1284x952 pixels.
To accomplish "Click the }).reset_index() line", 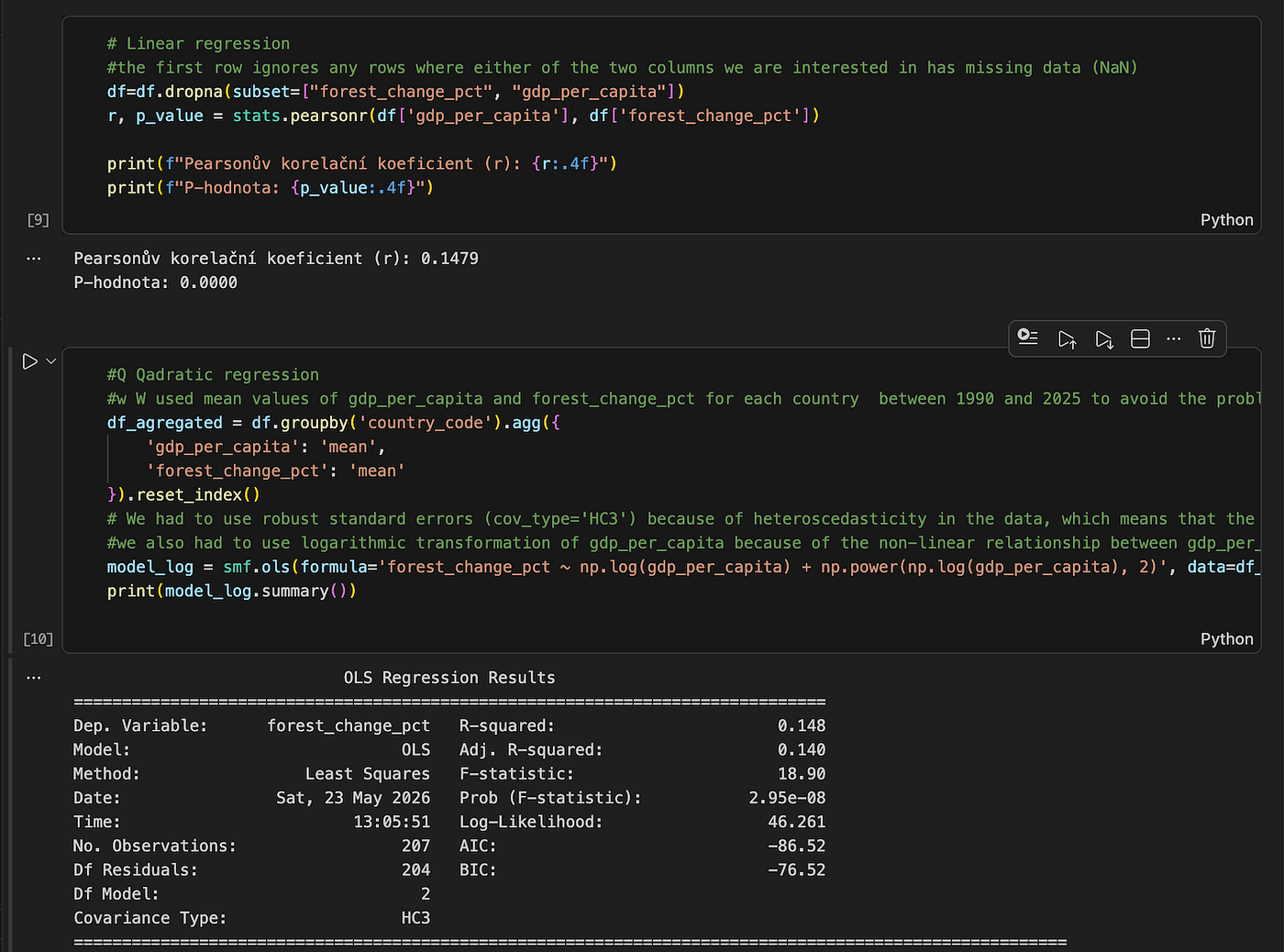I will [x=183, y=494].
